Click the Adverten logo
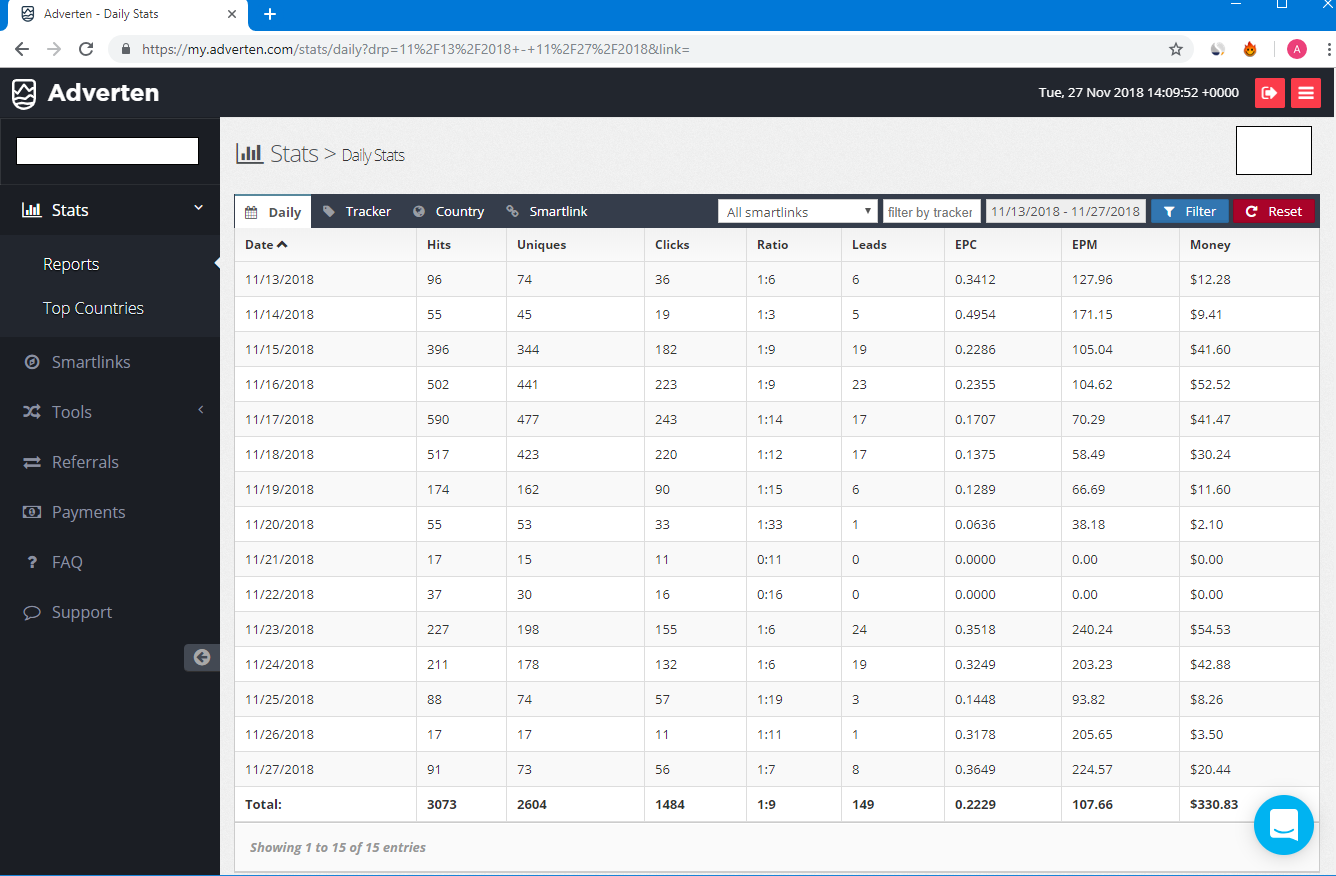The width and height of the screenshot is (1336, 876). click(x=85, y=93)
